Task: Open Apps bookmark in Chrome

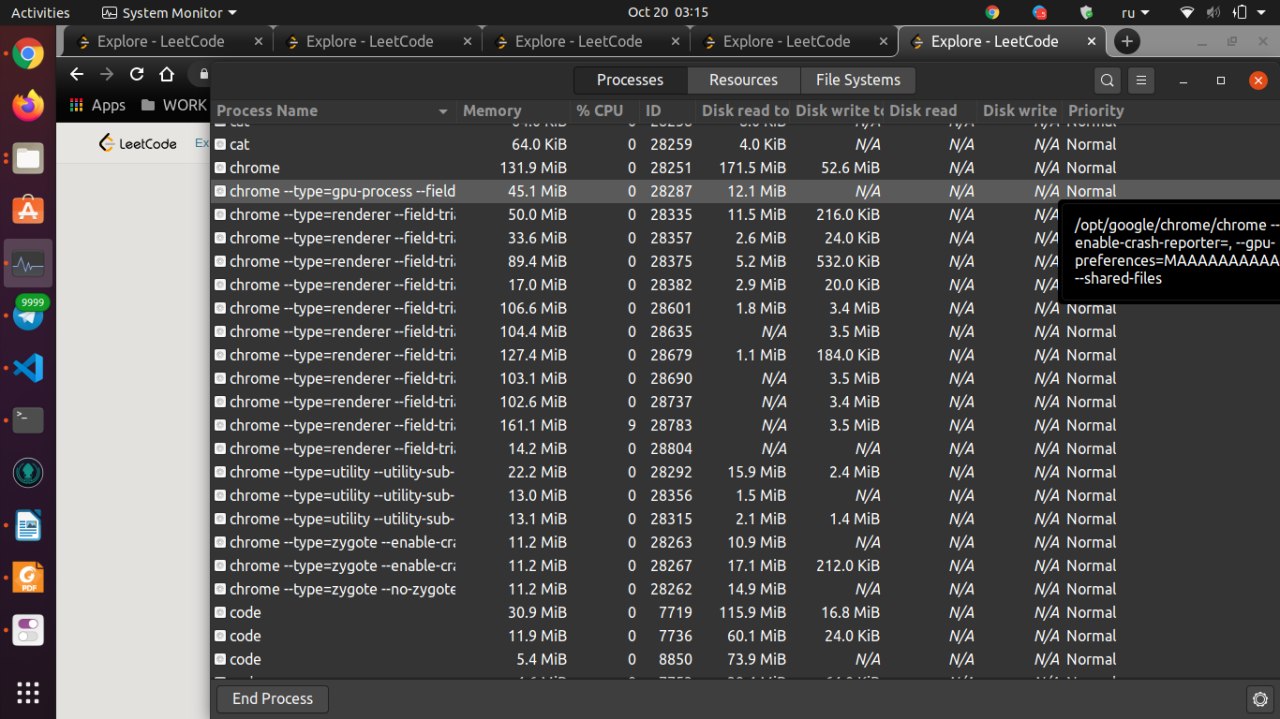Action: [x=97, y=105]
